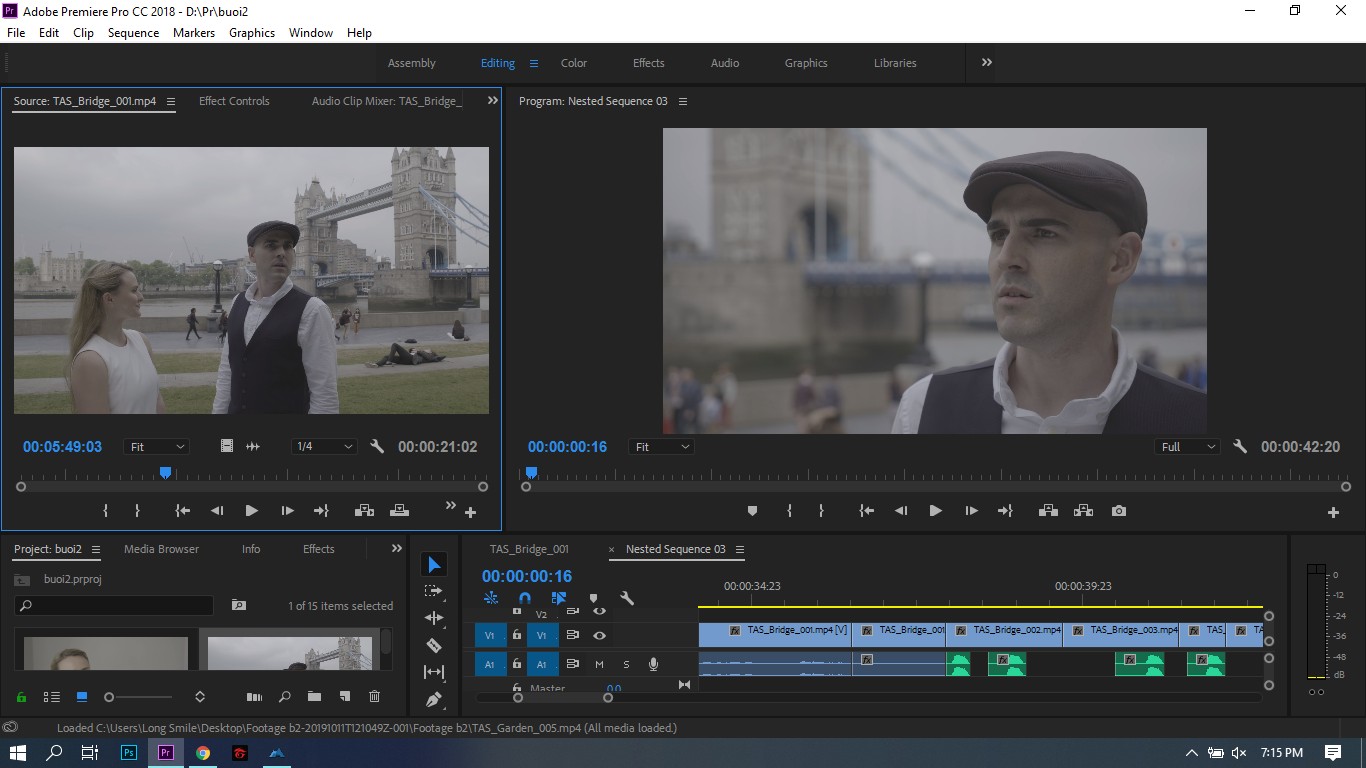
Task: Open Premiere Pro from Windows taskbar
Action: [x=166, y=753]
